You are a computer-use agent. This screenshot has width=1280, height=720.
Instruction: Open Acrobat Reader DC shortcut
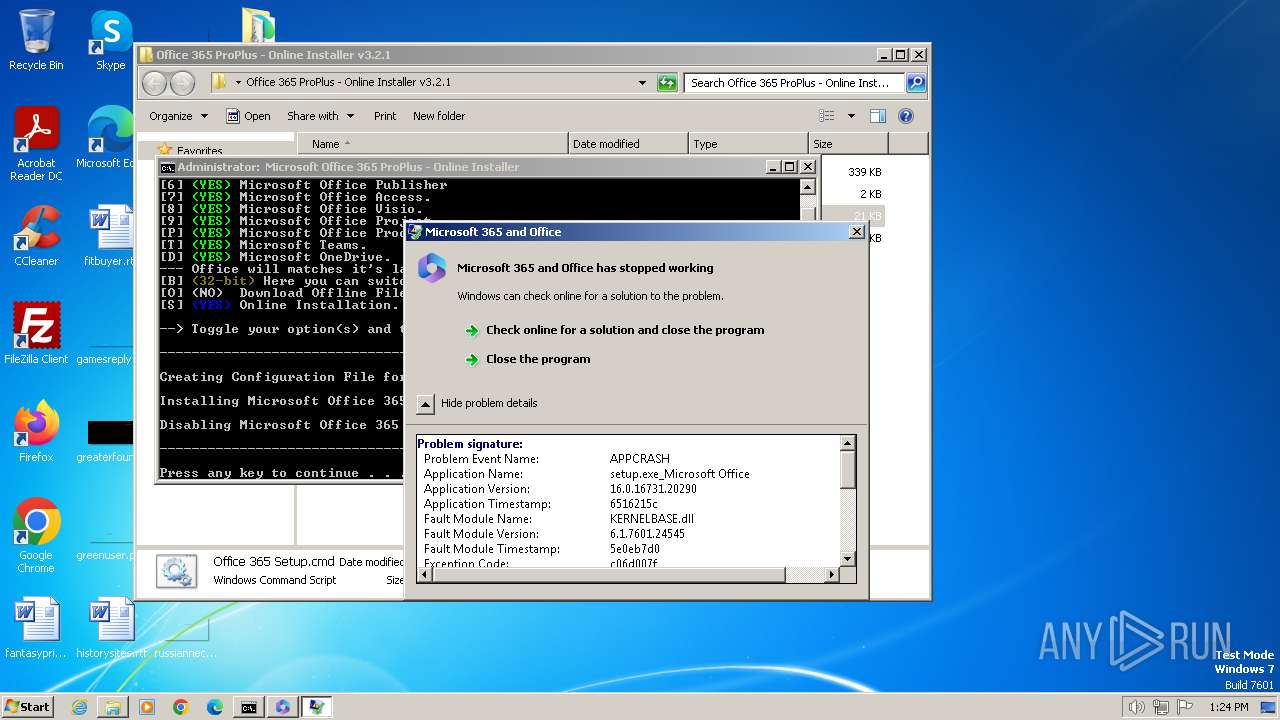[36, 144]
